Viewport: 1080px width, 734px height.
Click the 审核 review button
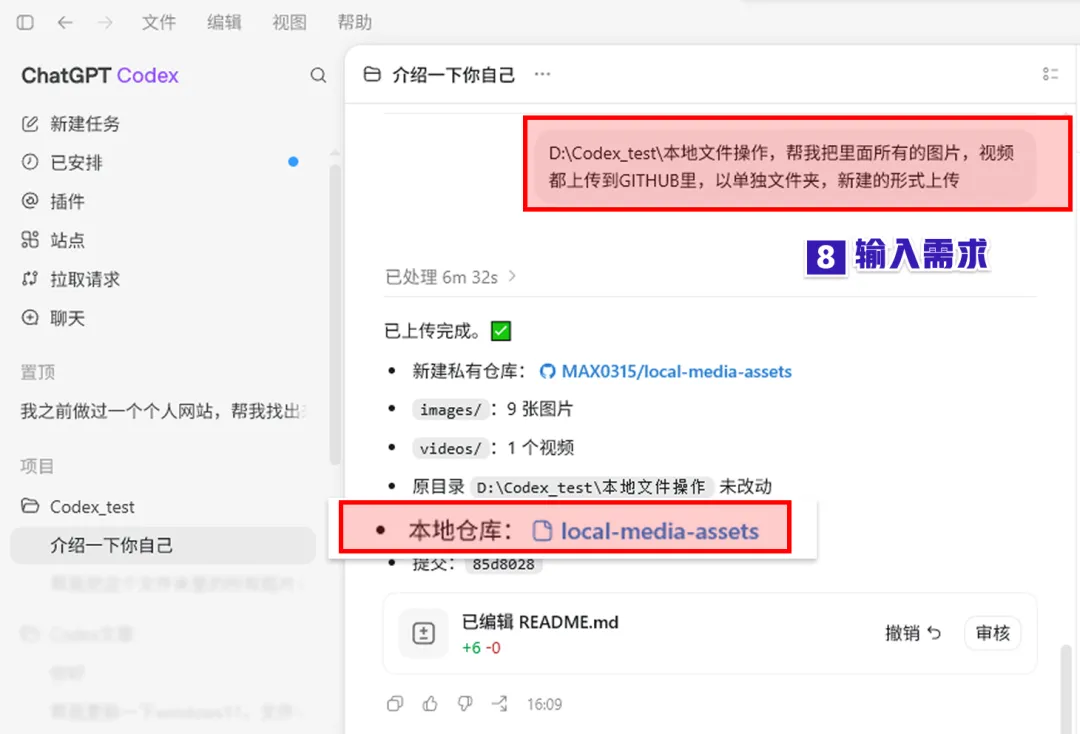[993, 633]
